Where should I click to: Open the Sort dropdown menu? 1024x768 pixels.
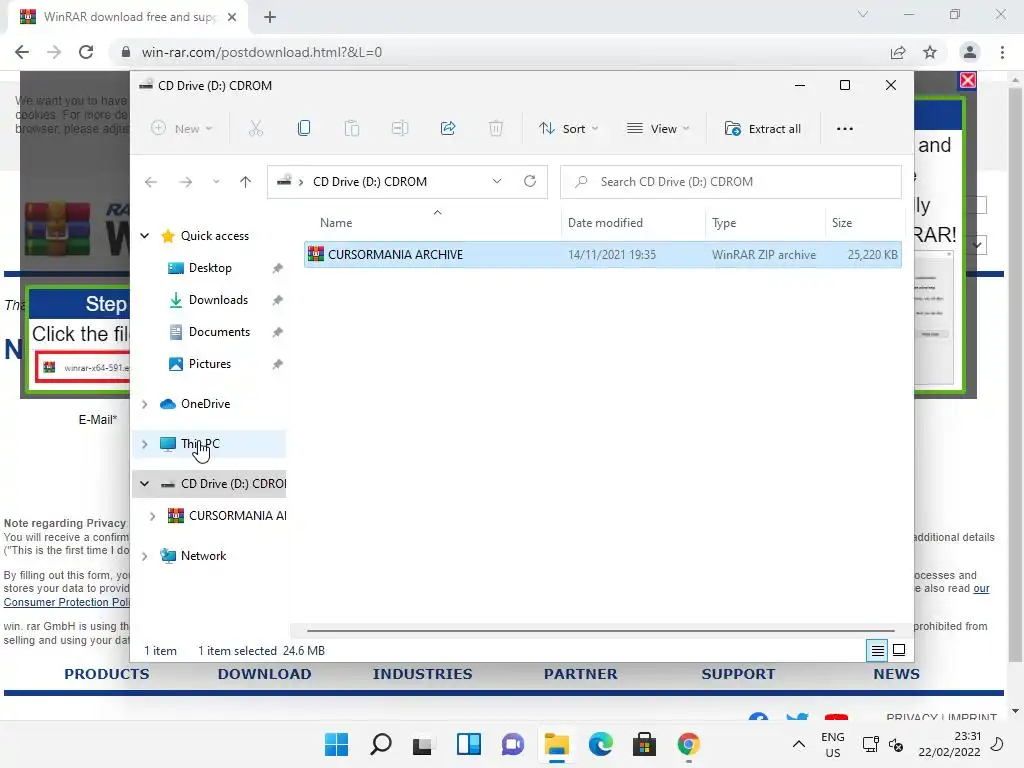pos(568,129)
